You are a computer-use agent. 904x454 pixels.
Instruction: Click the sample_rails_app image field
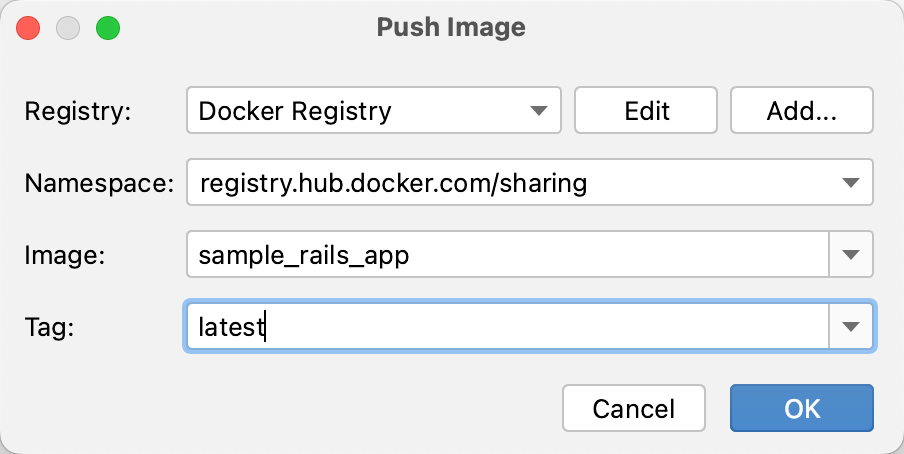pyautogui.click(x=507, y=255)
